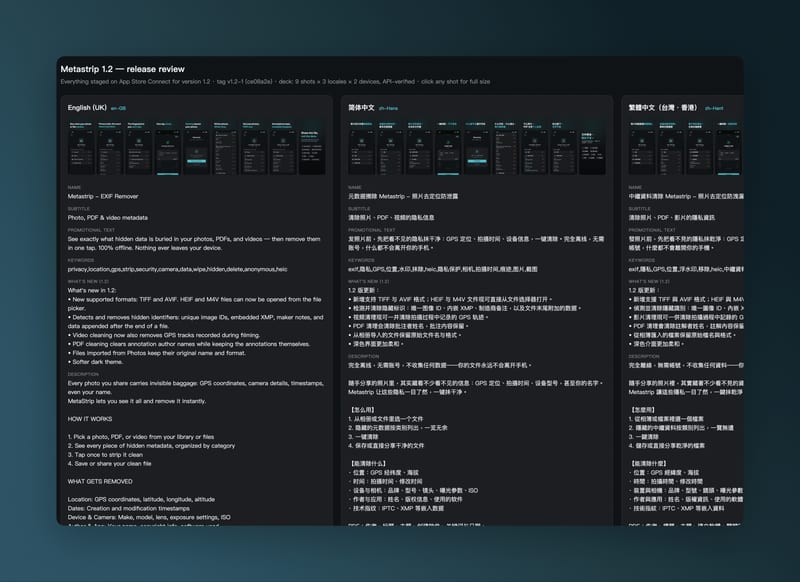Image resolution: width=800 pixels, height=582 pixels.
Task: Click the 'HOW IT WORKS' heading
Action: coord(90,419)
